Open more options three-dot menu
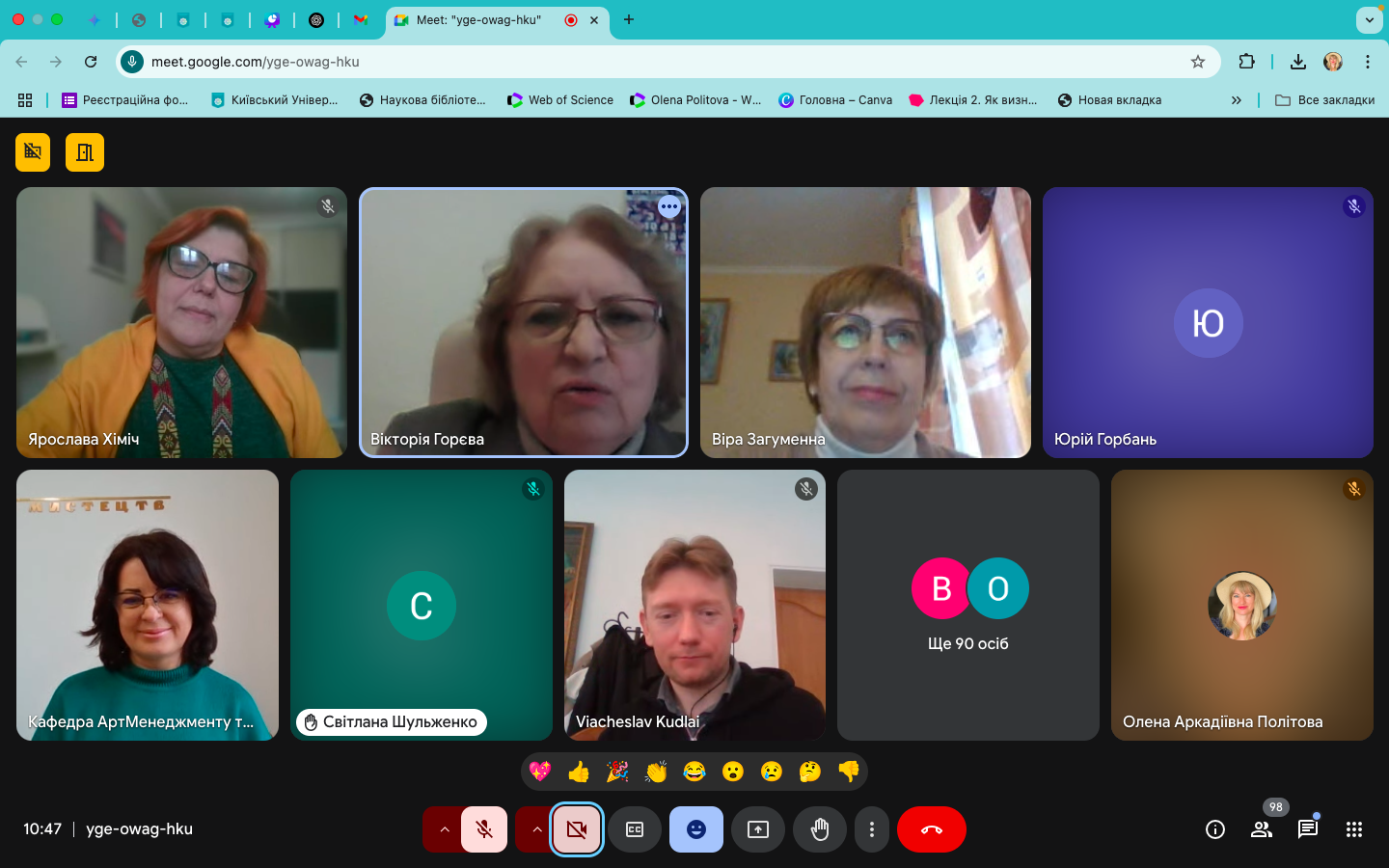The height and width of the screenshot is (868, 1389). [872, 829]
